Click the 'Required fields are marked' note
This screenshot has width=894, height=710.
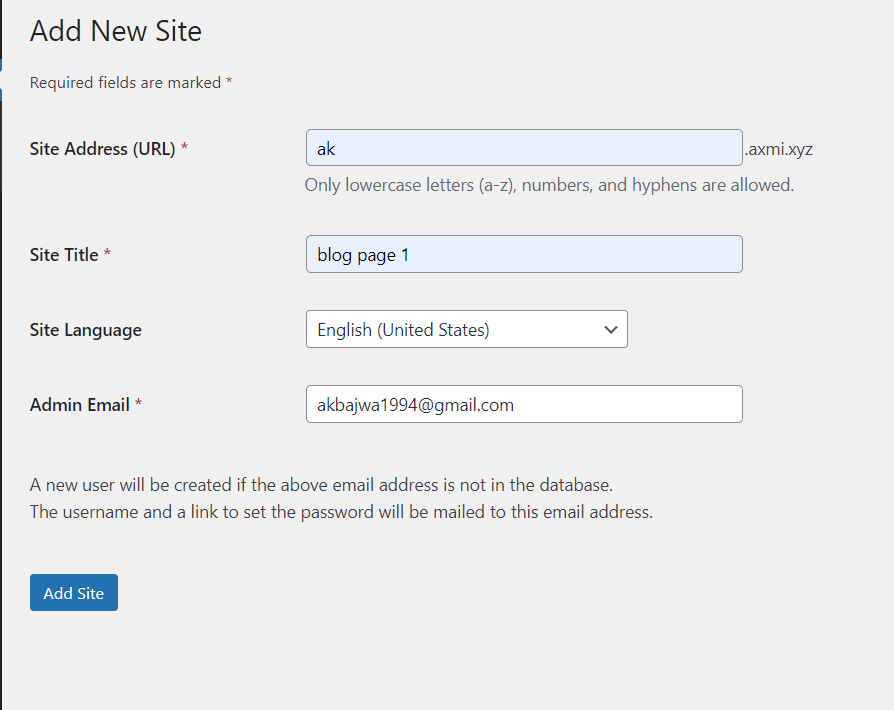click(131, 83)
